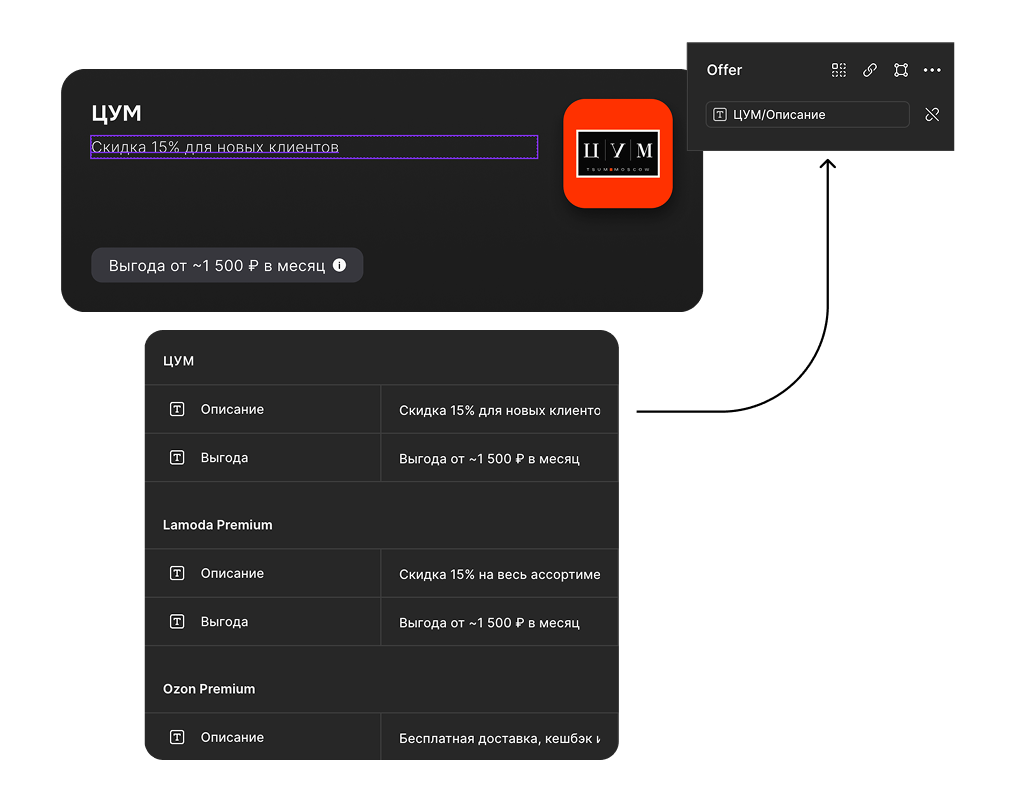This screenshot has width=1016, height=800.
Task: Click the ЦУМ heading in the card
Action: [117, 113]
